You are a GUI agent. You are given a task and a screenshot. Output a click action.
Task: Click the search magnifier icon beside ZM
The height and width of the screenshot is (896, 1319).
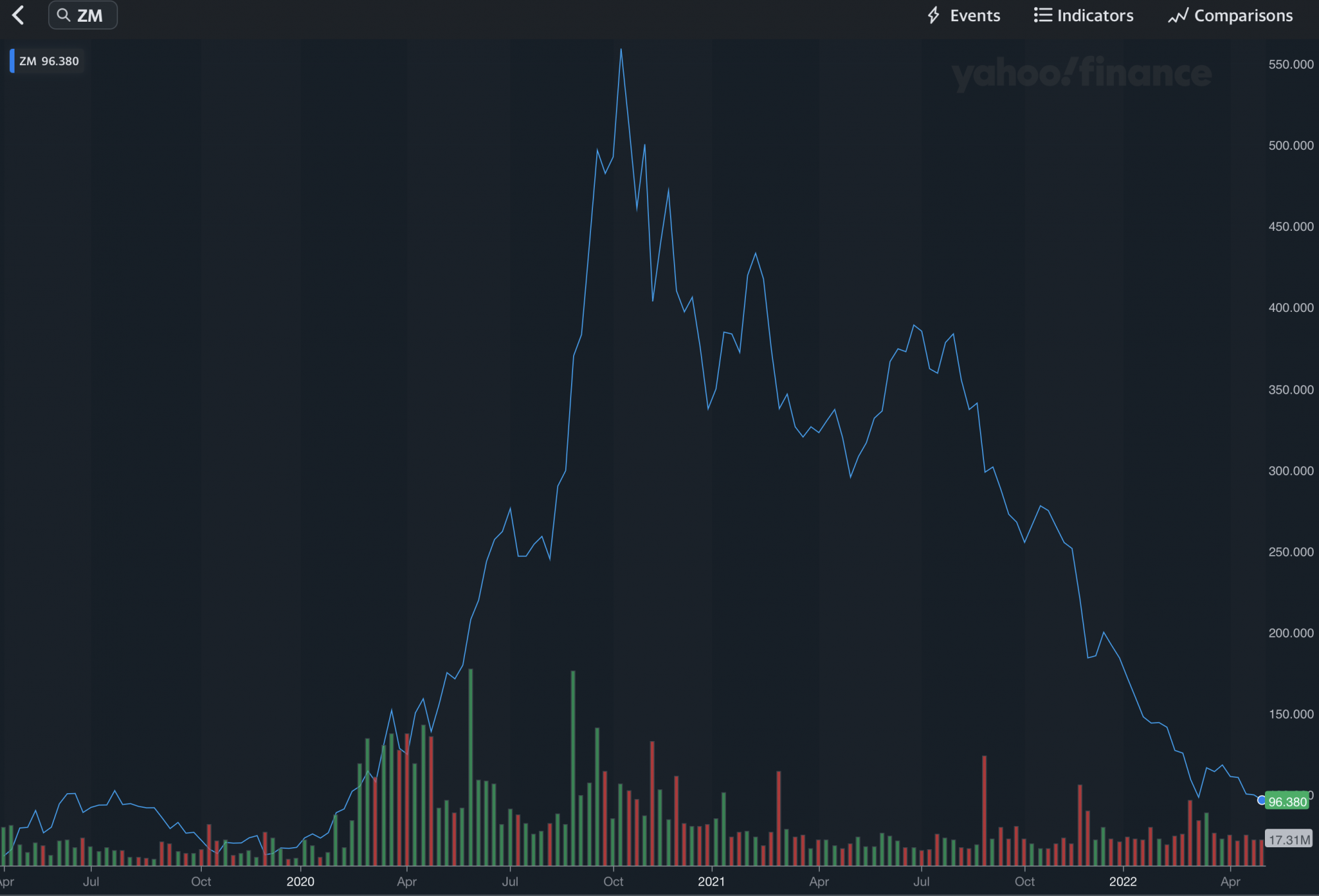pyautogui.click(x=63, y=15)
